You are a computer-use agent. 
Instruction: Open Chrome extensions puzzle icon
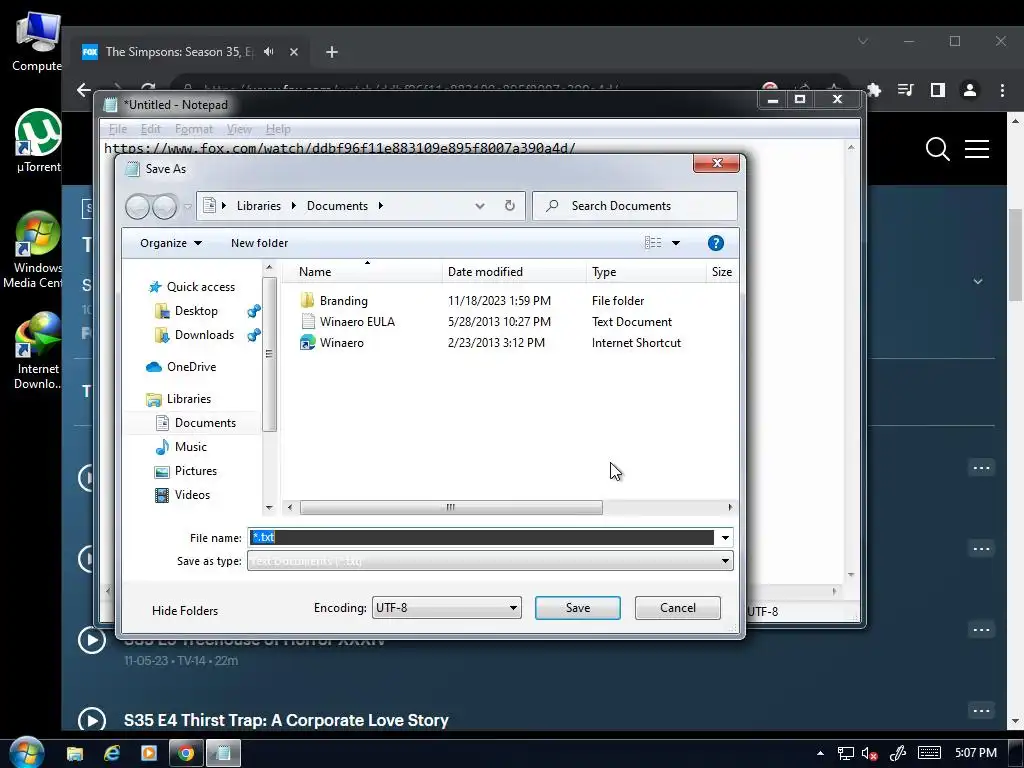[874, 89]
